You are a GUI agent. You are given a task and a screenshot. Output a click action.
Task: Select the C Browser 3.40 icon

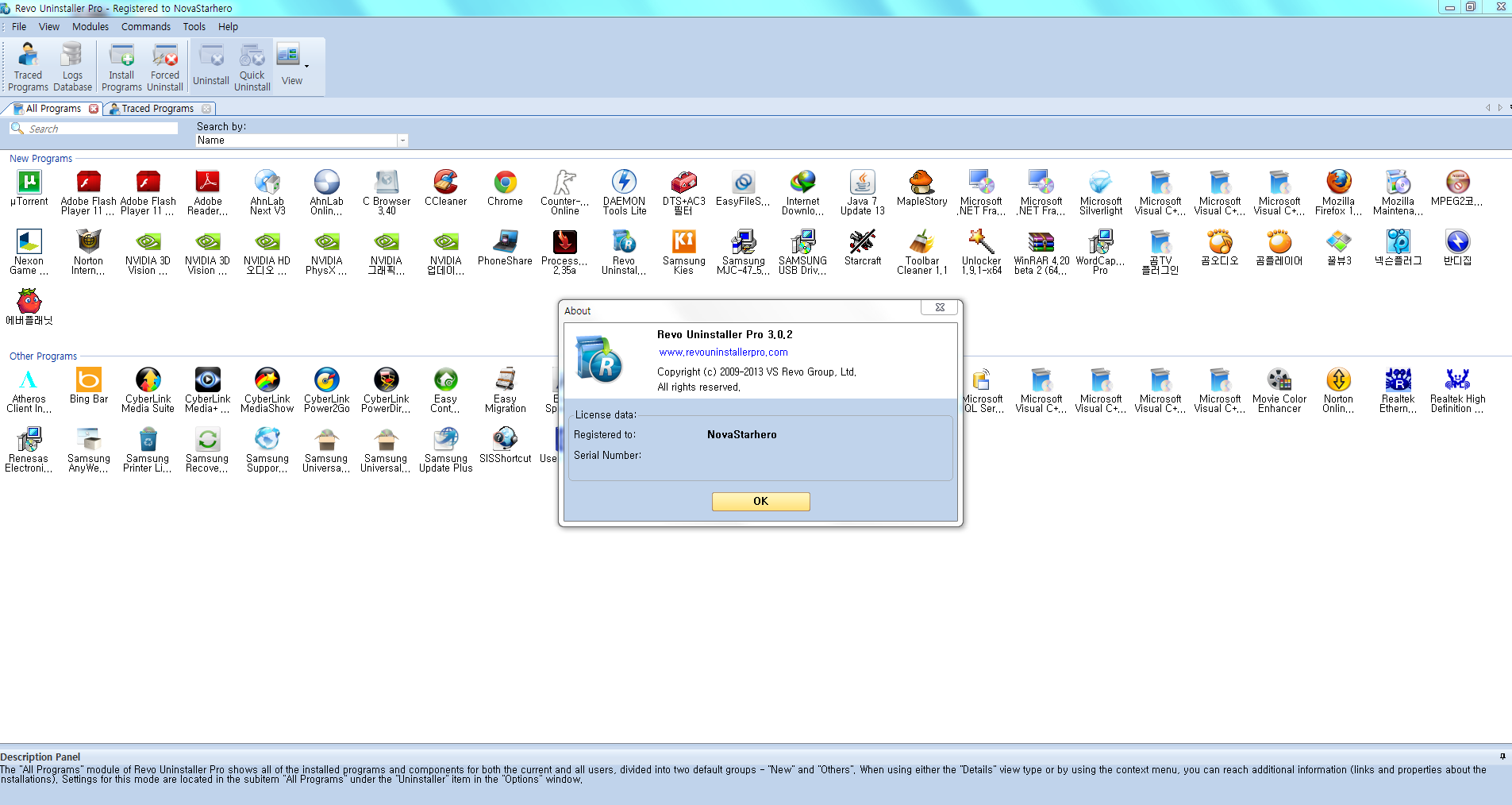pyautogui.click(x=387, y=192)
